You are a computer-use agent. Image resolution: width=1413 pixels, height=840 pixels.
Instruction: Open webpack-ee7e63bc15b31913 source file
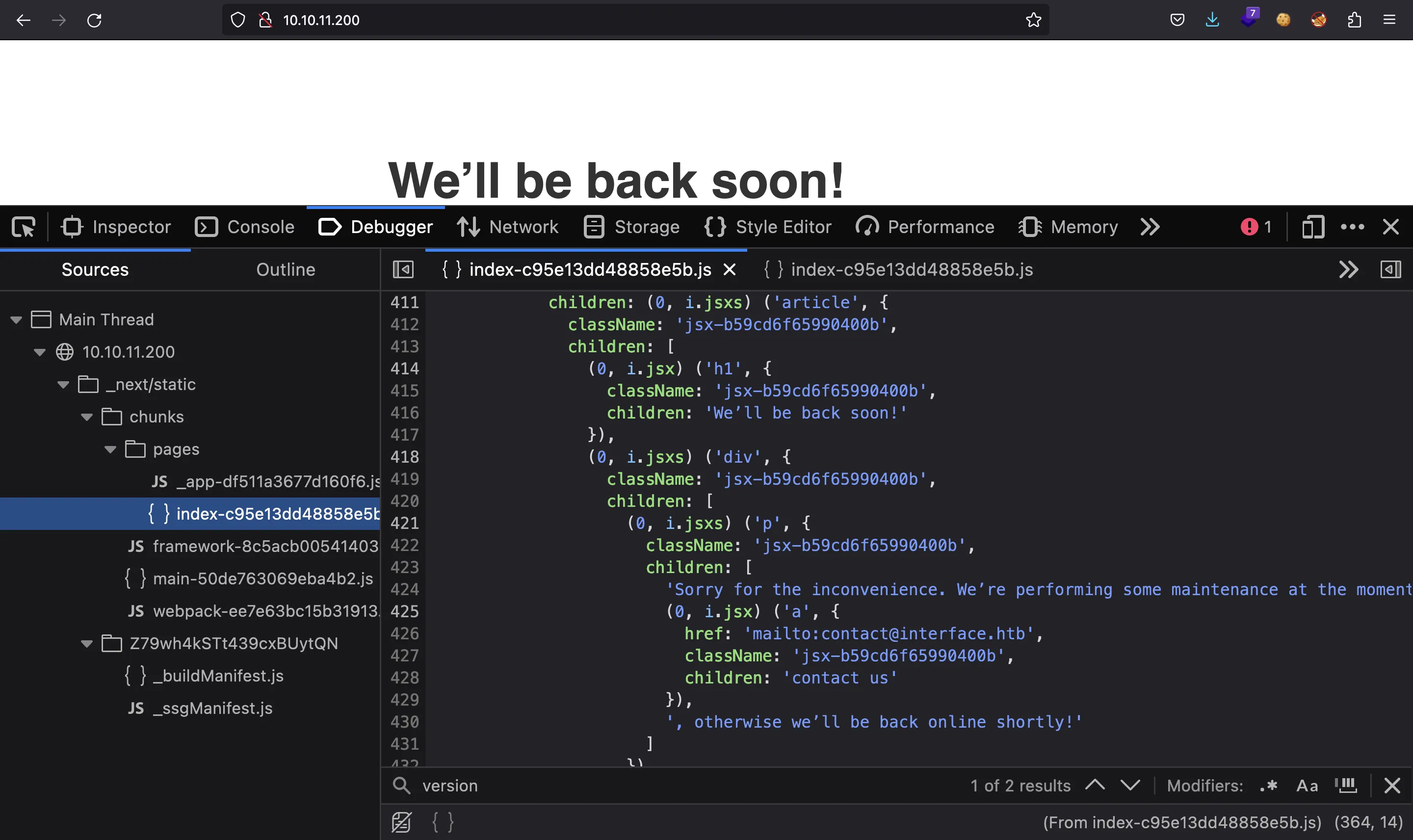(x=254, y=611)
